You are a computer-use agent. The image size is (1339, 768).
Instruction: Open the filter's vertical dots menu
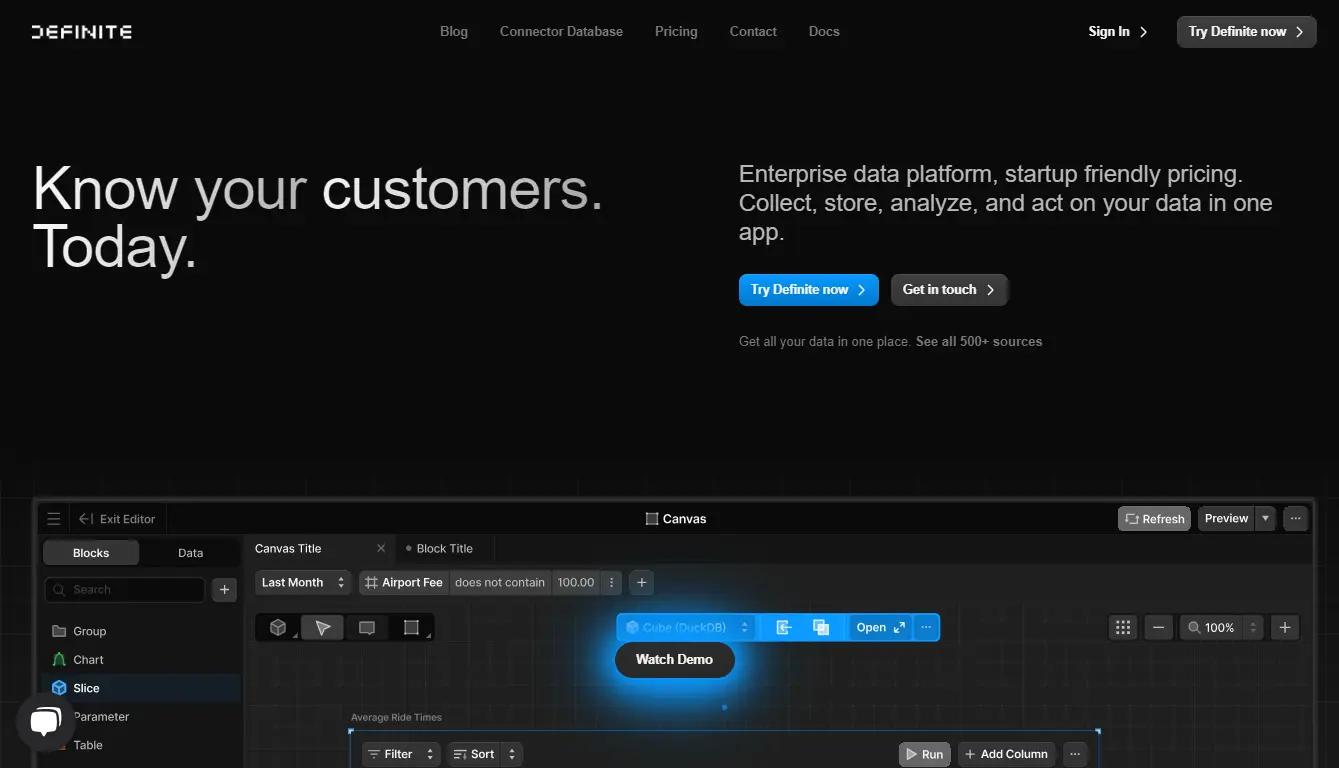point(612,582)
